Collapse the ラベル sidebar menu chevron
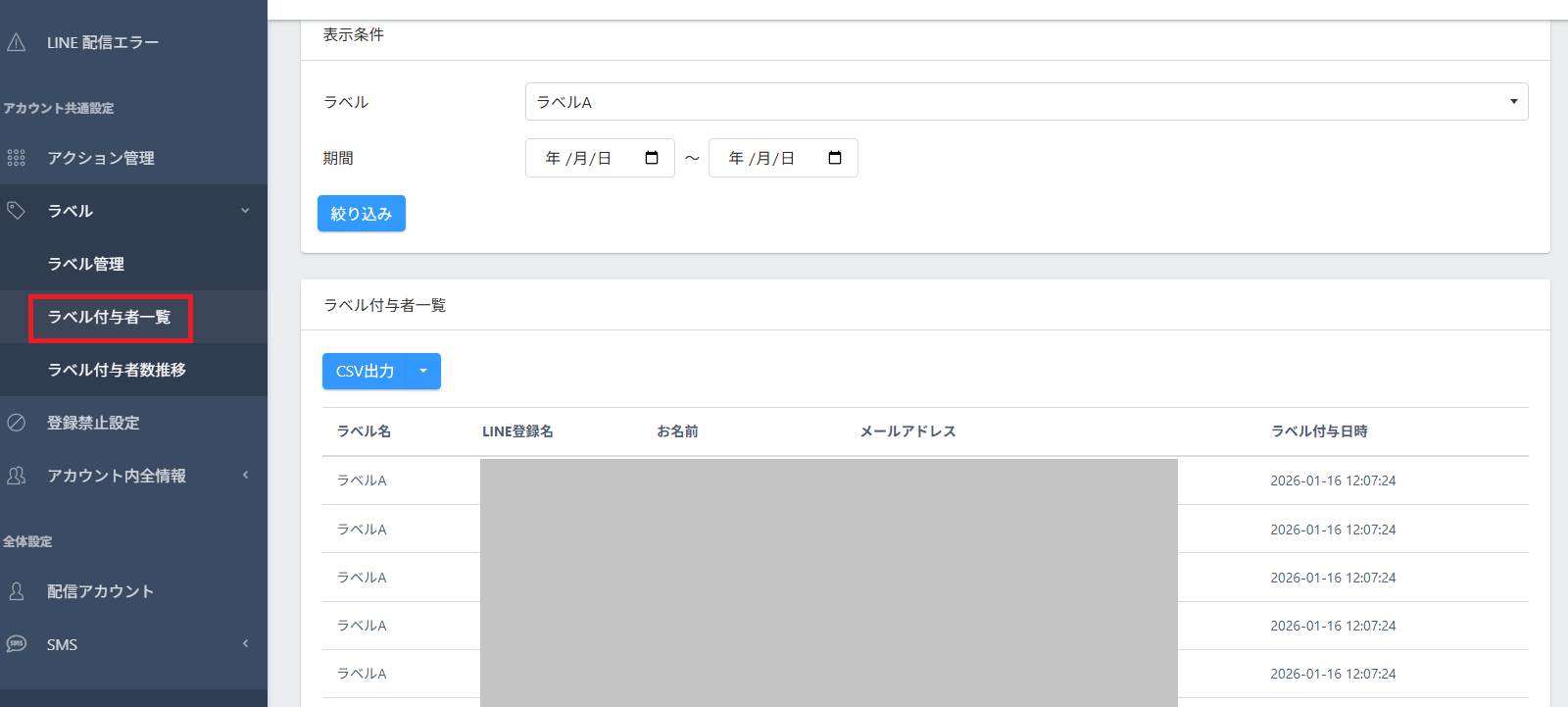 [245, 211]
